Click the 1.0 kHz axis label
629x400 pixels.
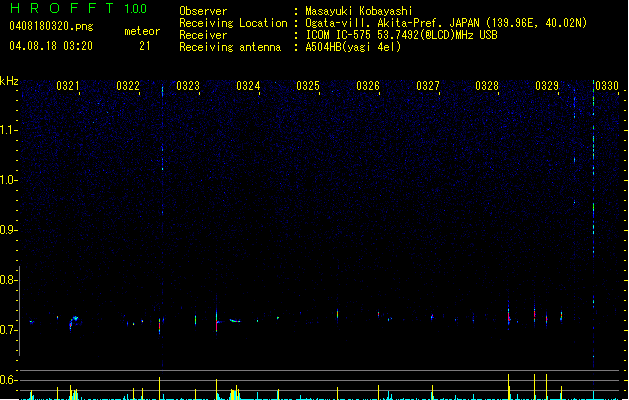point(8,180)
